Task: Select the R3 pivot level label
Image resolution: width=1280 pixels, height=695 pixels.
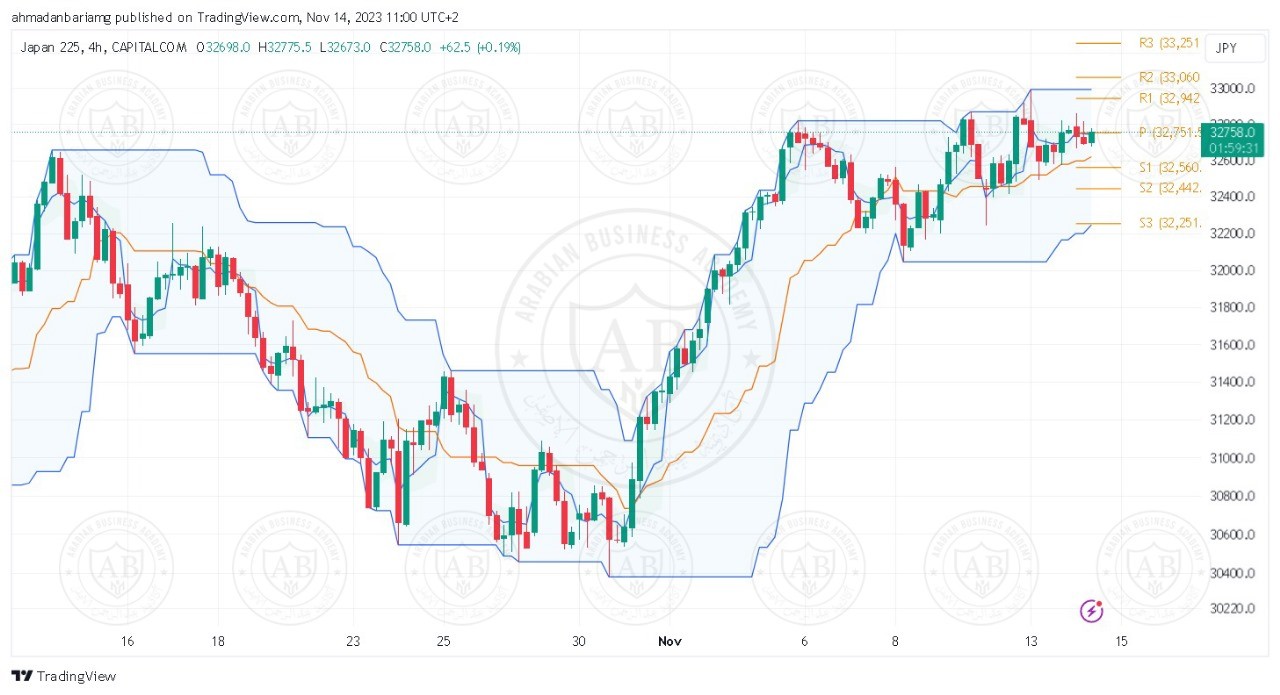Action: pos(1168,43)
